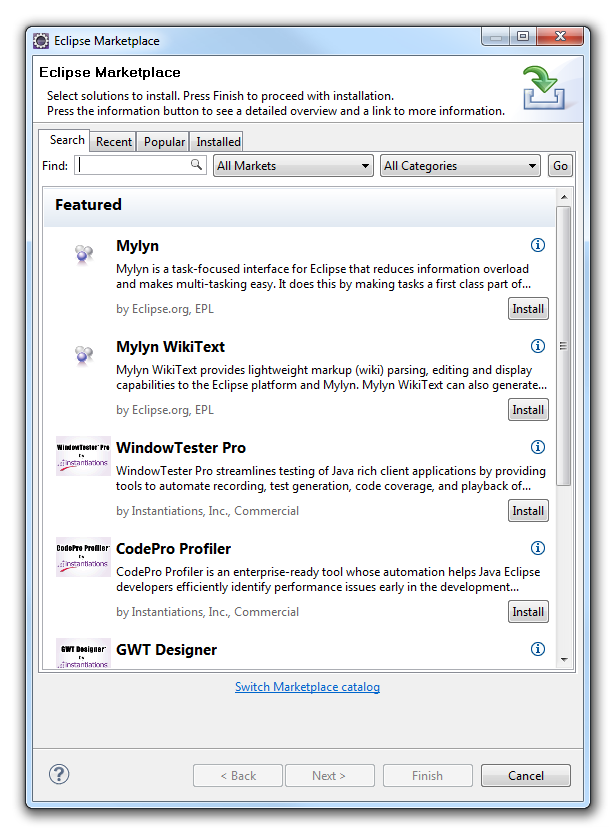The width and height of the screenshot is (611, 832).
Task: Click the < Back button
Action: 238,775
